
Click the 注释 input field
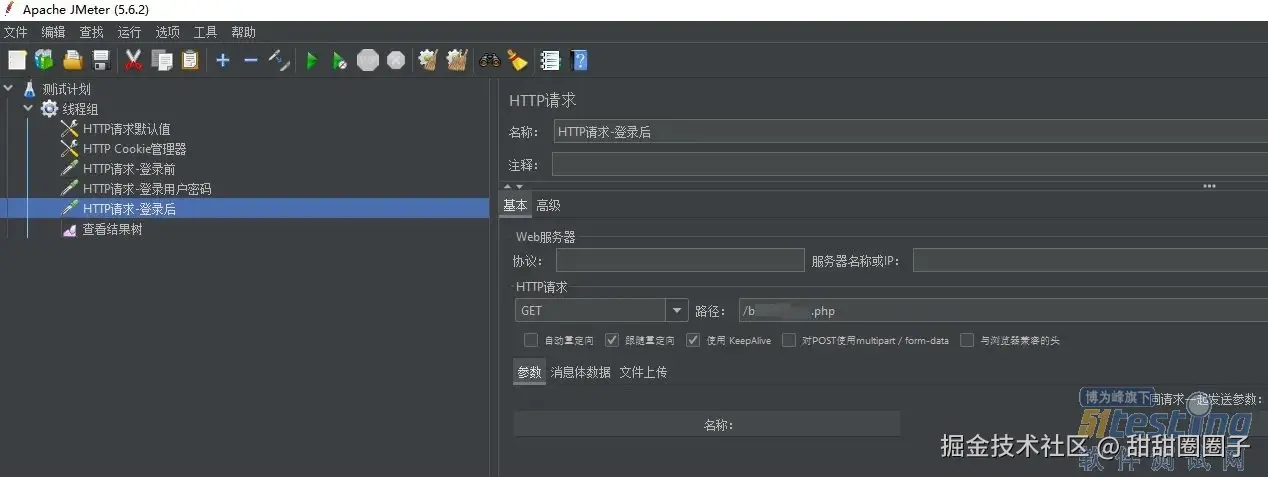pyautogui.click(x=910, y=164)
